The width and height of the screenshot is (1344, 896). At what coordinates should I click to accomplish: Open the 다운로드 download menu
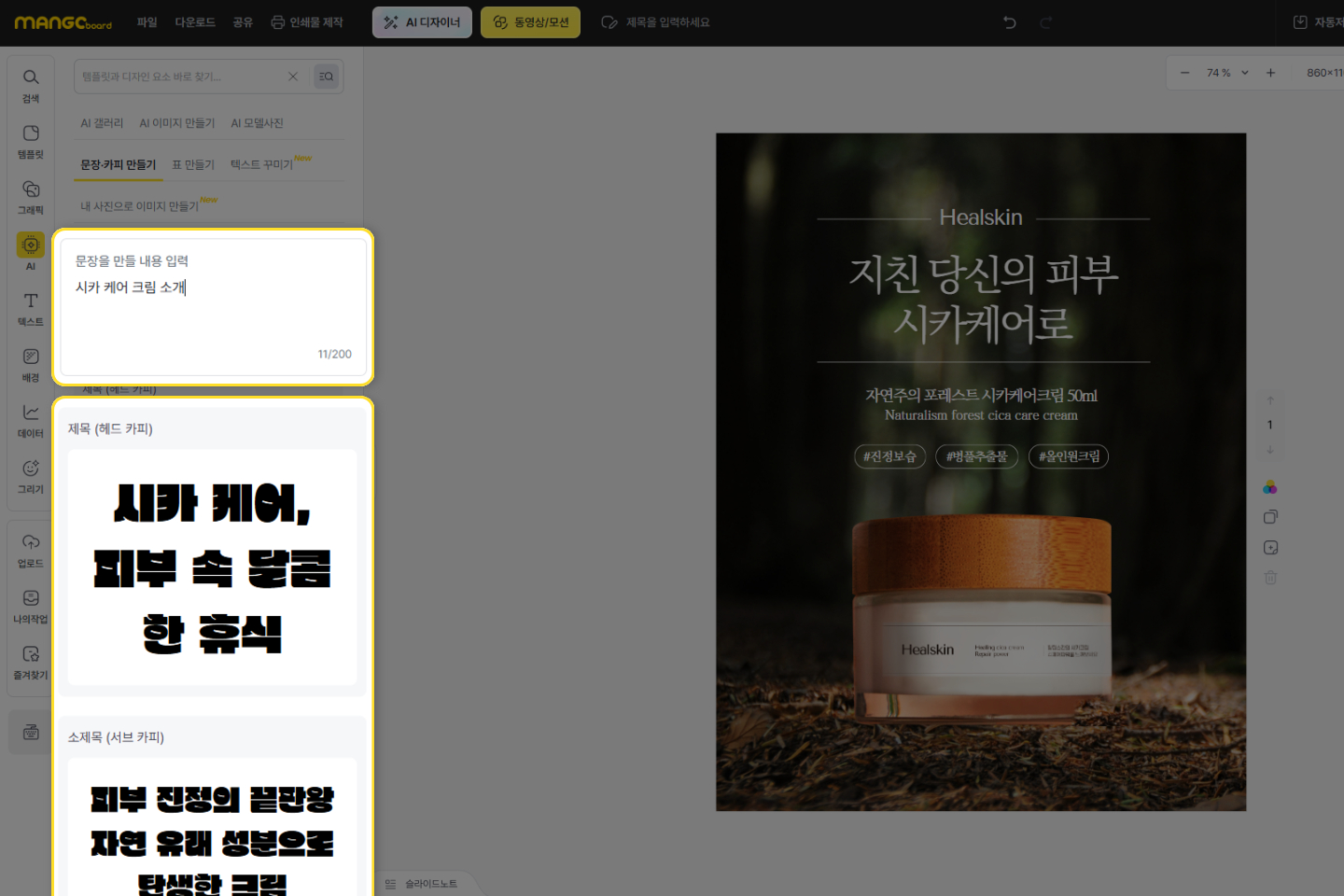tap(195, 22)
